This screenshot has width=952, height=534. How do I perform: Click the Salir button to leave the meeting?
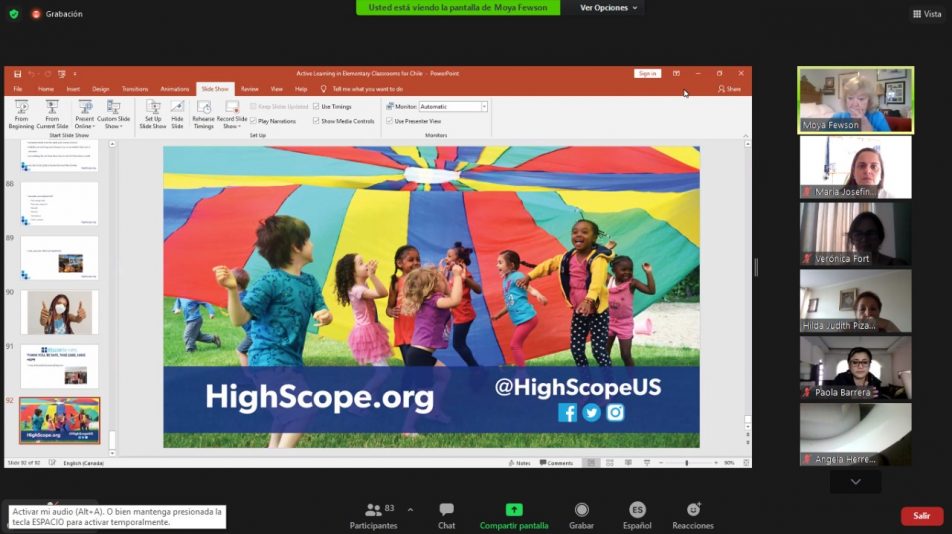tap(922, 516)
